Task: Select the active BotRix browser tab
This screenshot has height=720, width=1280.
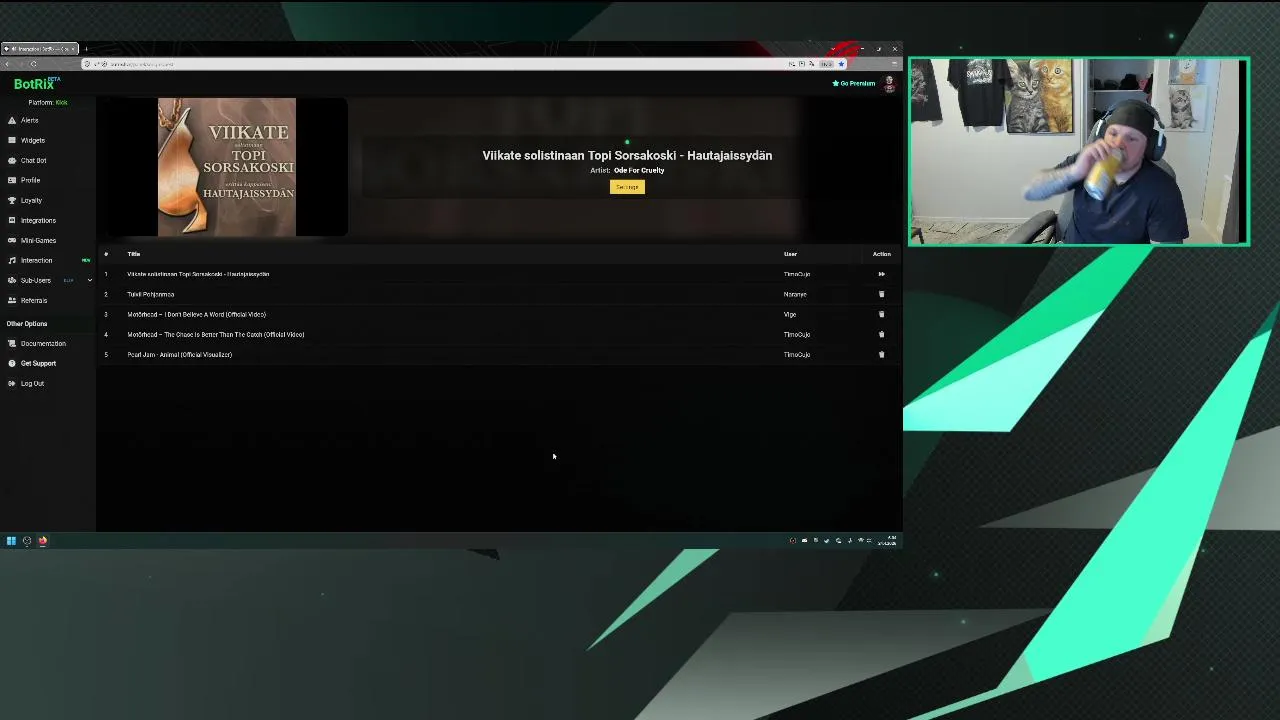Action: pos(40,48)
